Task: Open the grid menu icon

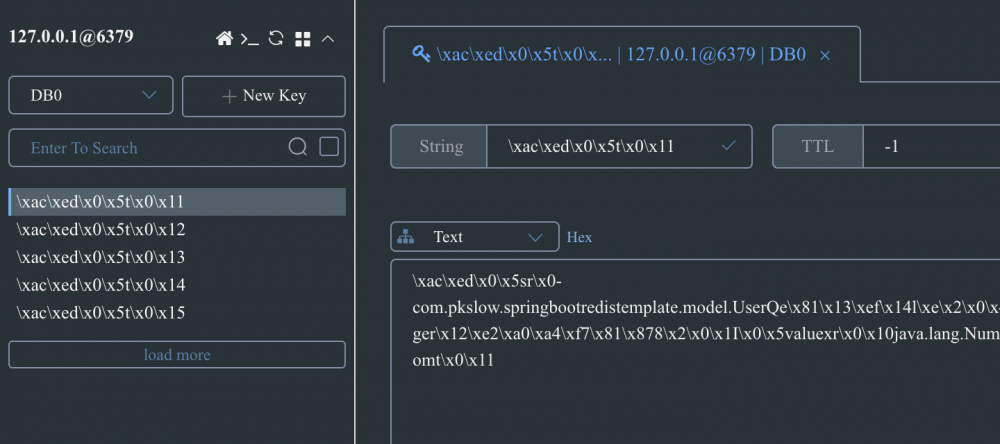Action: (302, 39)
